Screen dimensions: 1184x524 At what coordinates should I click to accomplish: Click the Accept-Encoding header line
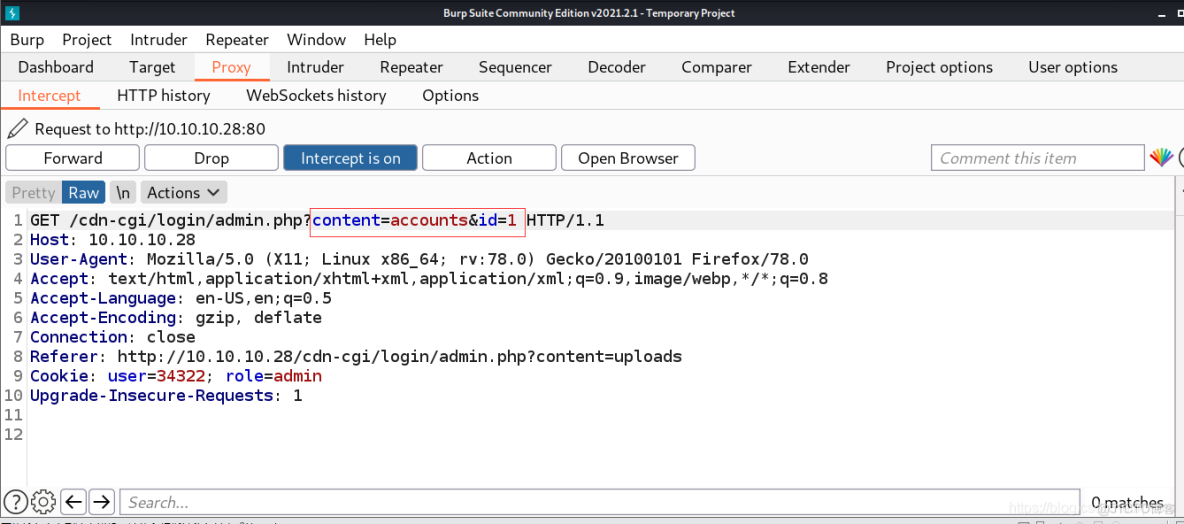pyautogui.click(x=176, y=318)
